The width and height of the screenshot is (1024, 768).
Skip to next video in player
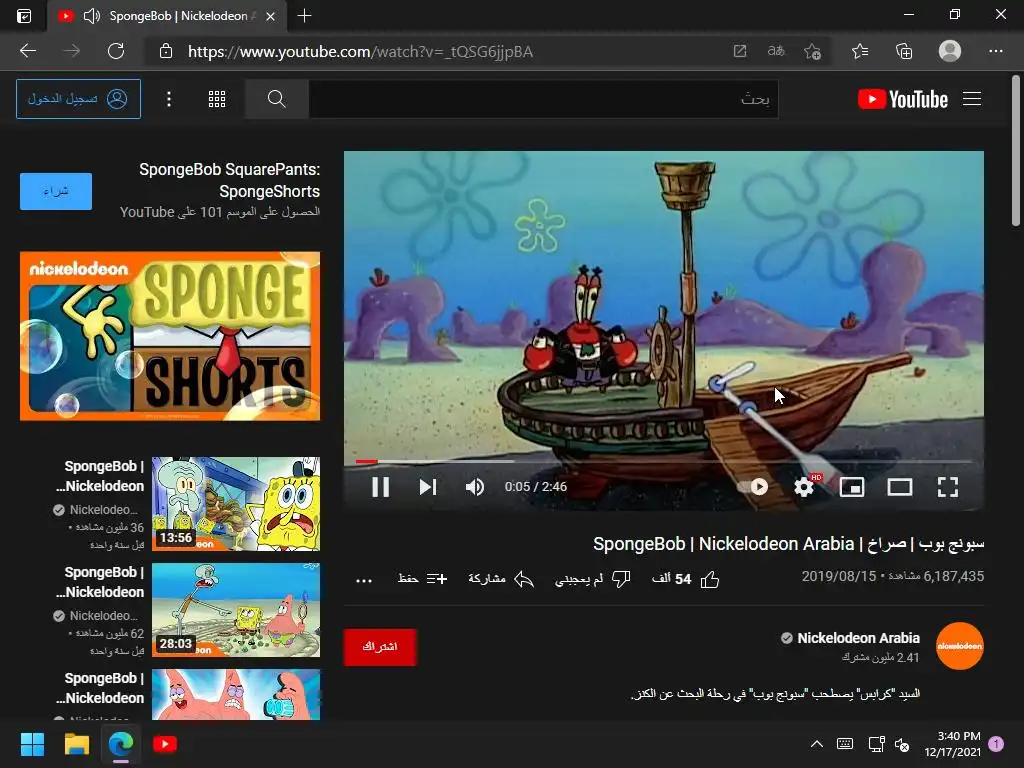pos(428,487)
